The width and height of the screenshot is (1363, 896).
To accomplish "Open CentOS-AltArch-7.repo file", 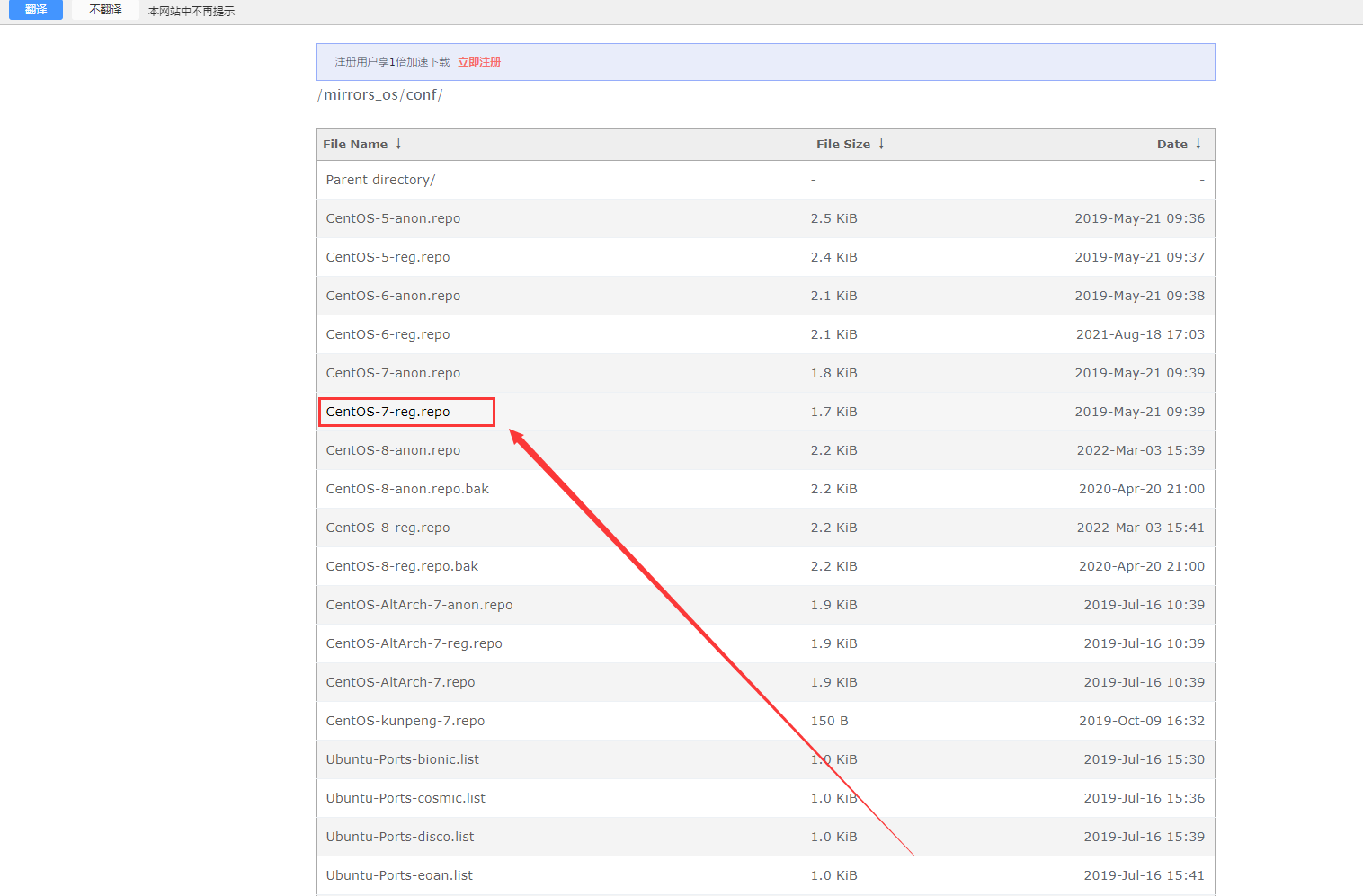I will (x=400, y=682).
